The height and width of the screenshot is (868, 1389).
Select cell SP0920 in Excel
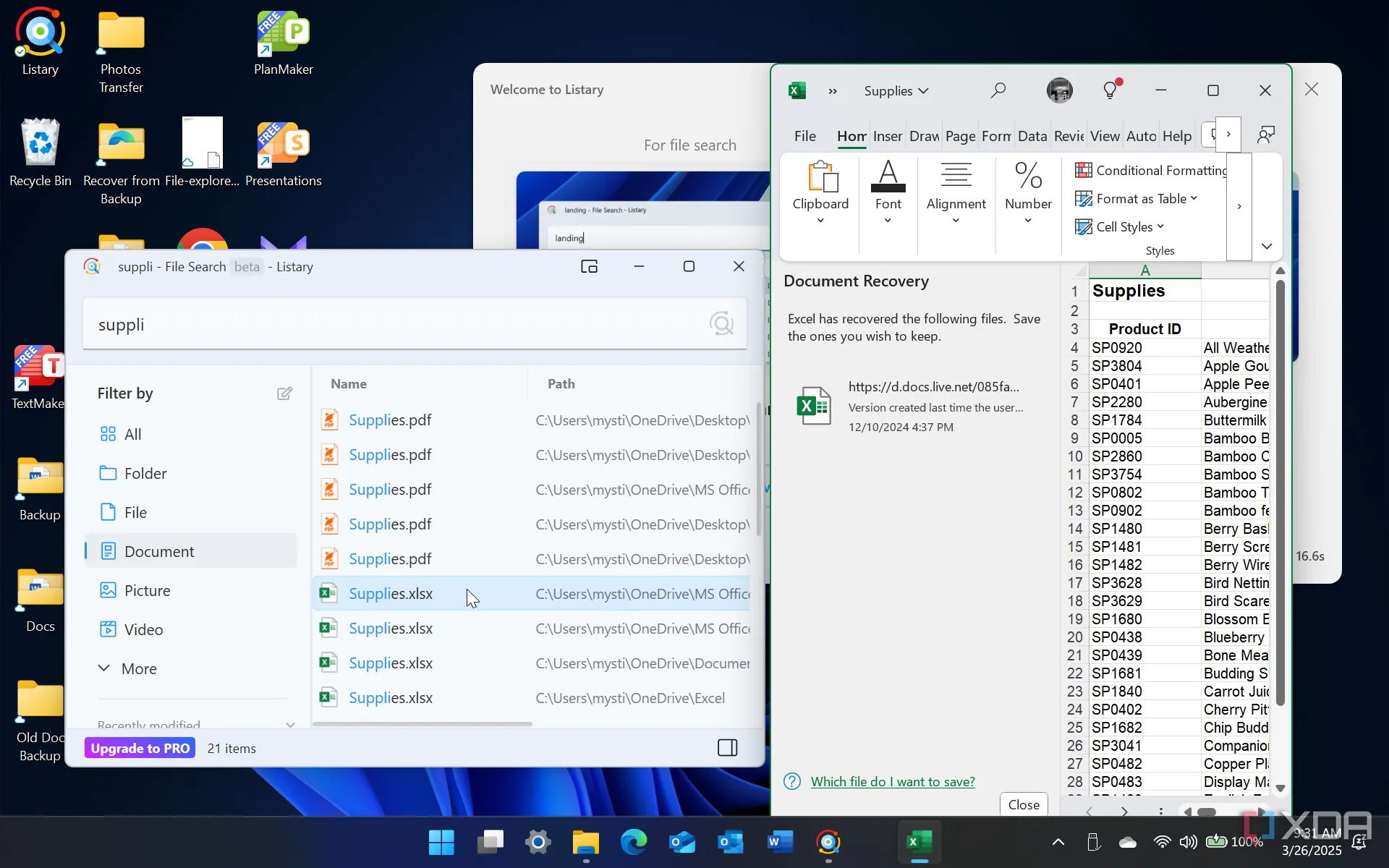pyautogui.click(x=1144, y=348)
